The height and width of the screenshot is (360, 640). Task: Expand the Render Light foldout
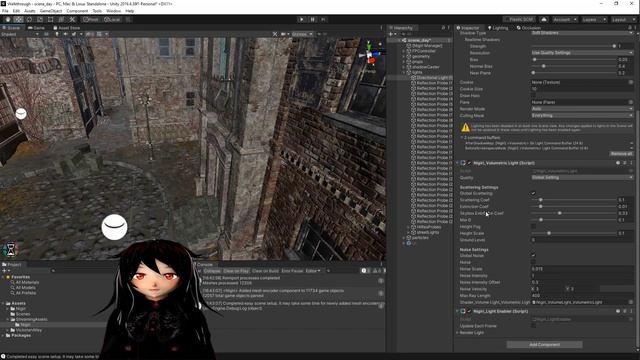click(458, 333)
